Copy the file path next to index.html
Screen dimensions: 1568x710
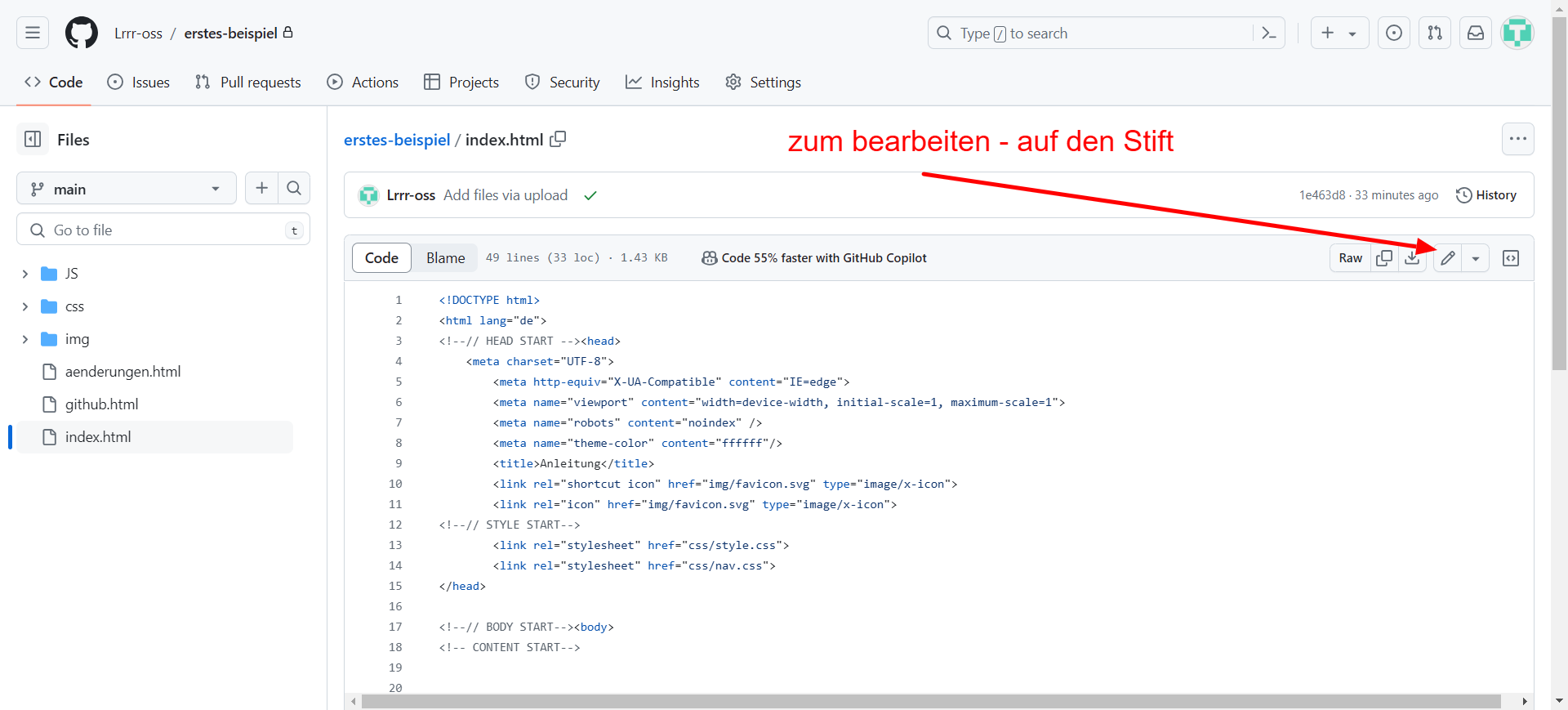pos(558,140)
